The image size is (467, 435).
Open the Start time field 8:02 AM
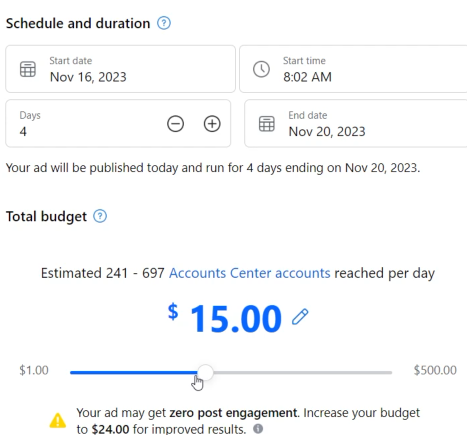(353, 69)
